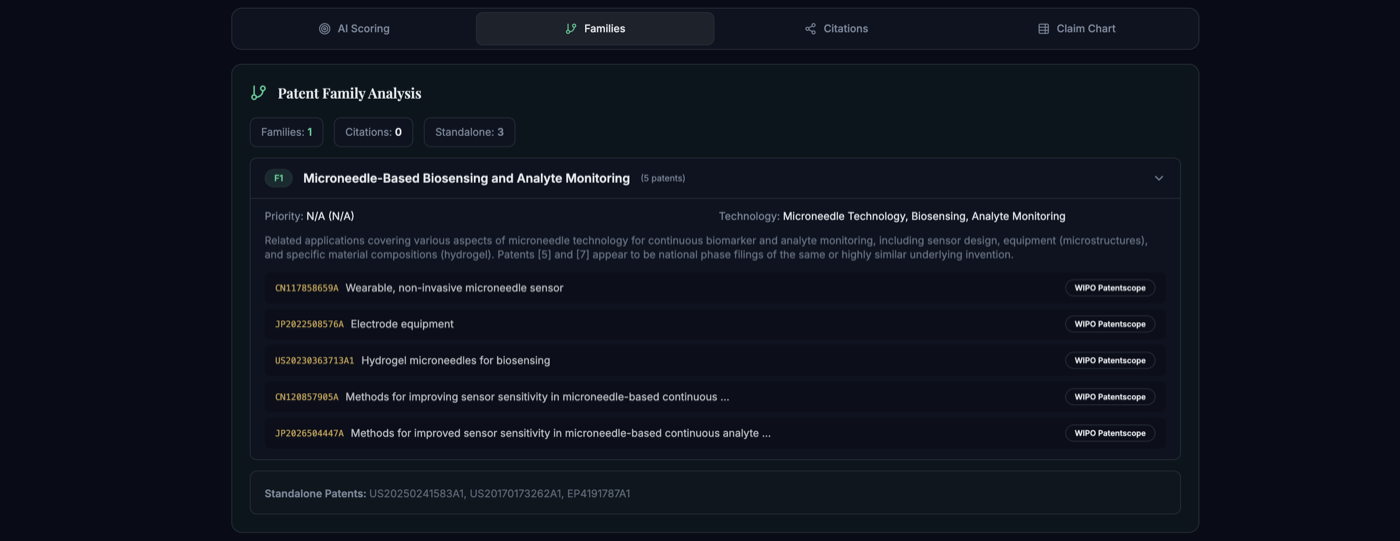
Task: Open WIPO Patentscope for JP2022508576A
Action: point(1110,324)
